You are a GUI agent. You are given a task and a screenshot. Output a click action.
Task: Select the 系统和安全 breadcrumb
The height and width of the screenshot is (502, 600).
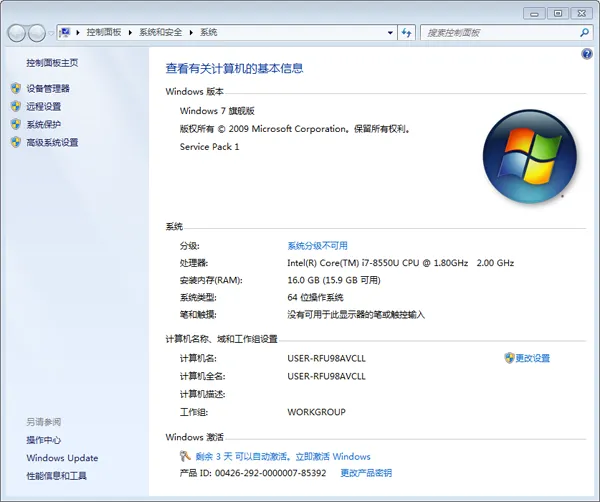[x=160, y=33]
